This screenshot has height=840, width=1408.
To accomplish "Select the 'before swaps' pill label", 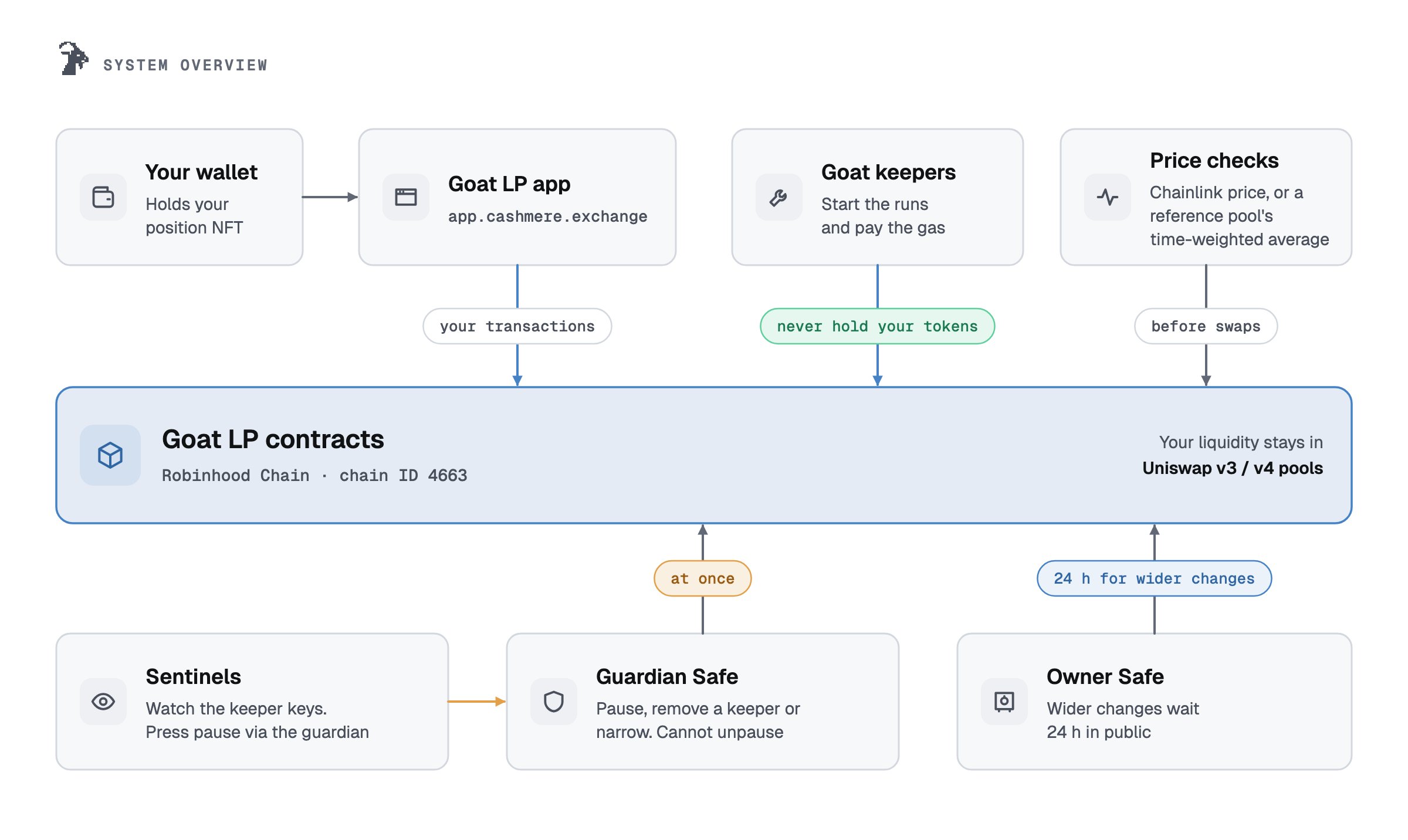I will [x=1206, y=326].
